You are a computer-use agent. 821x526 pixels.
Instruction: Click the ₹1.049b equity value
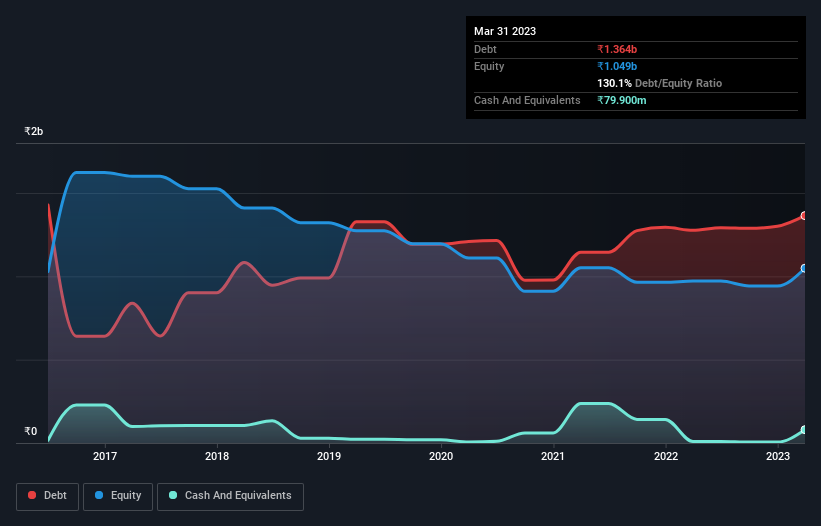click(x=617, y=66)
